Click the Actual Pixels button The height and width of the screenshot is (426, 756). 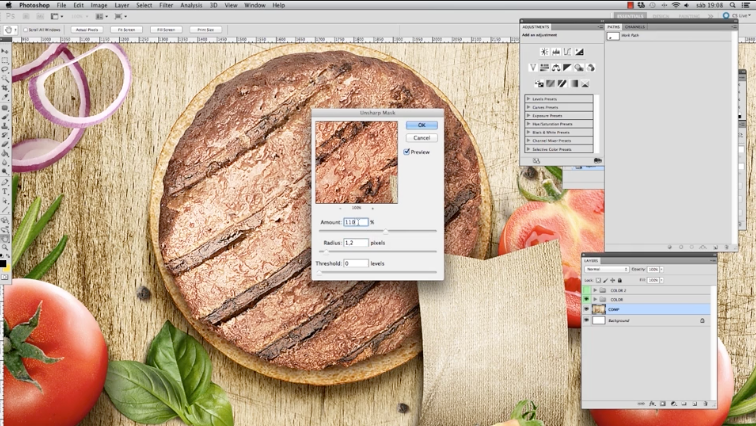[87, 29]
